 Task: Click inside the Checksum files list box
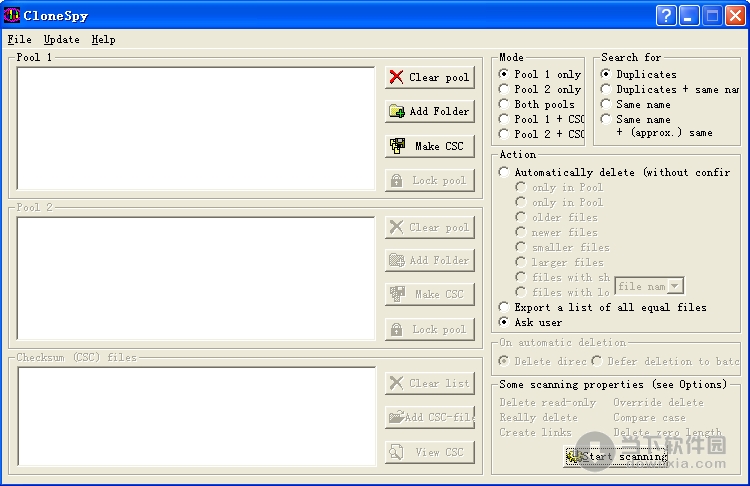pos(196,416)
